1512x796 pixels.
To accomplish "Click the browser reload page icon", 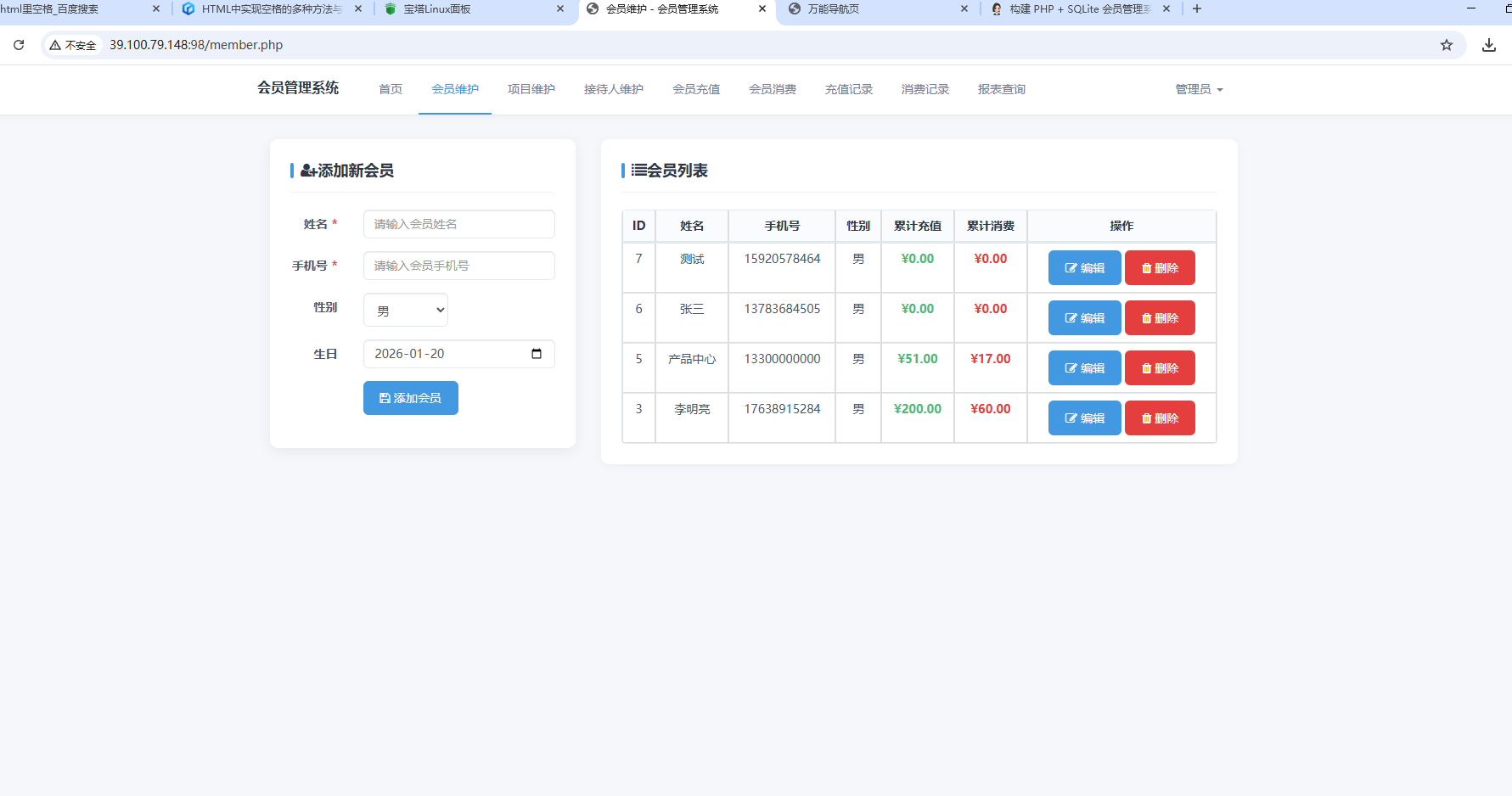I will 19,45.
